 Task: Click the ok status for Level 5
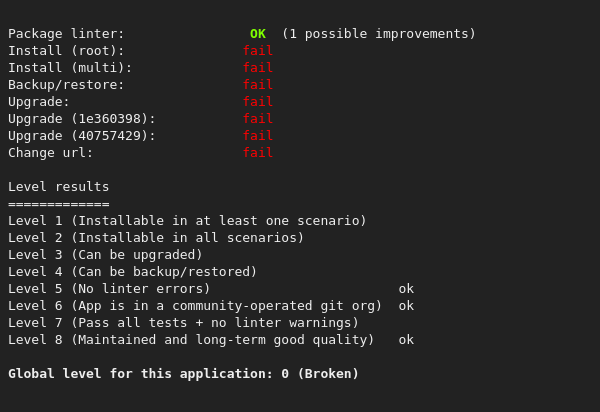(406, 289)
